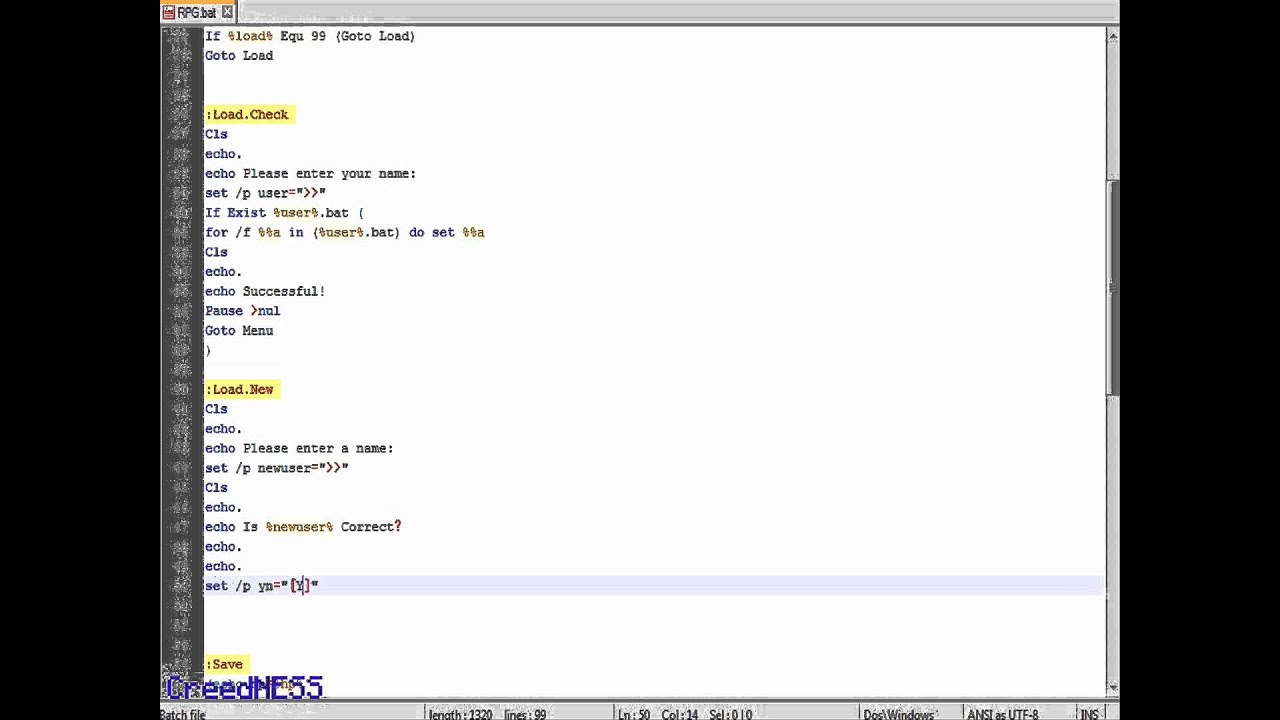Click 'length : 1320' in status bar
Viewport: 1280px width, 720px height.
(463, 714)
